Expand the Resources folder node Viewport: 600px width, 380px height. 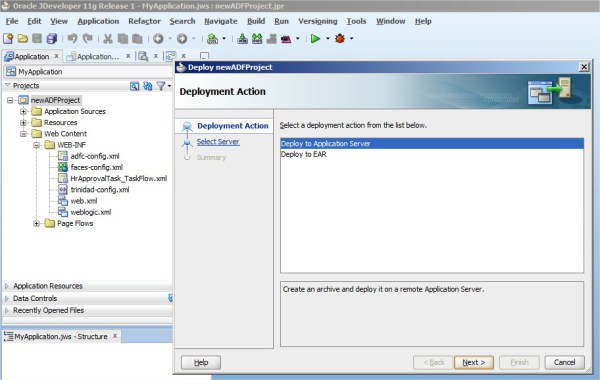click(23, 122)
